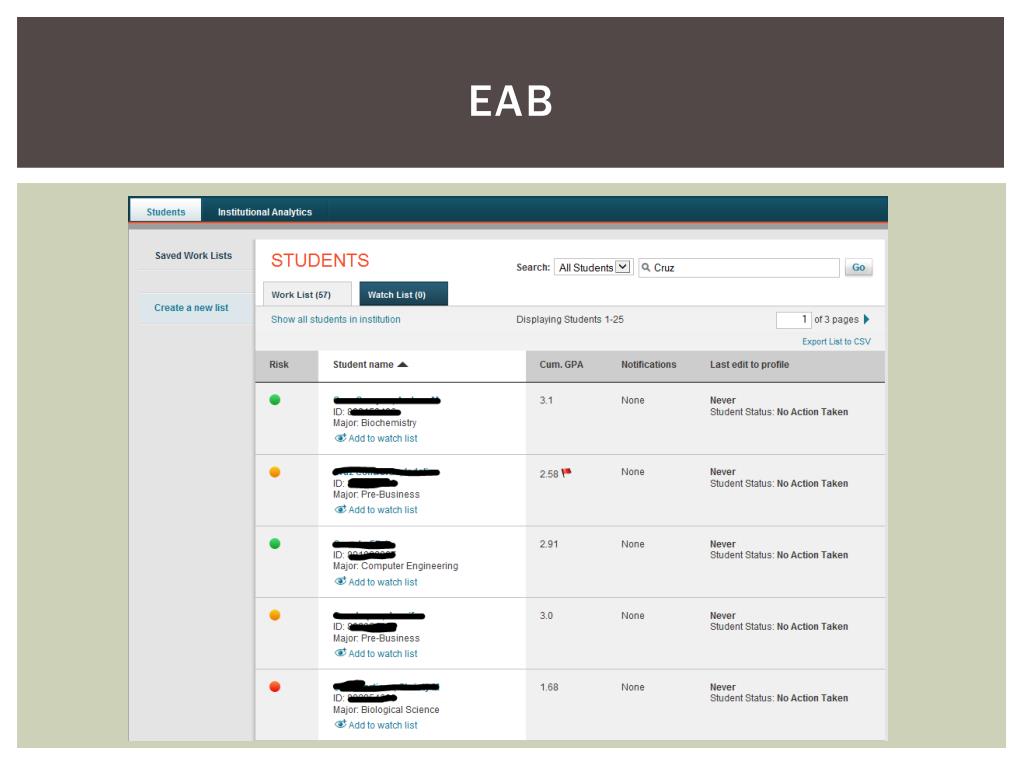Click the Notifications column header
The width and height of the screenshot is (1024, 768).
[x=648, y=364]
